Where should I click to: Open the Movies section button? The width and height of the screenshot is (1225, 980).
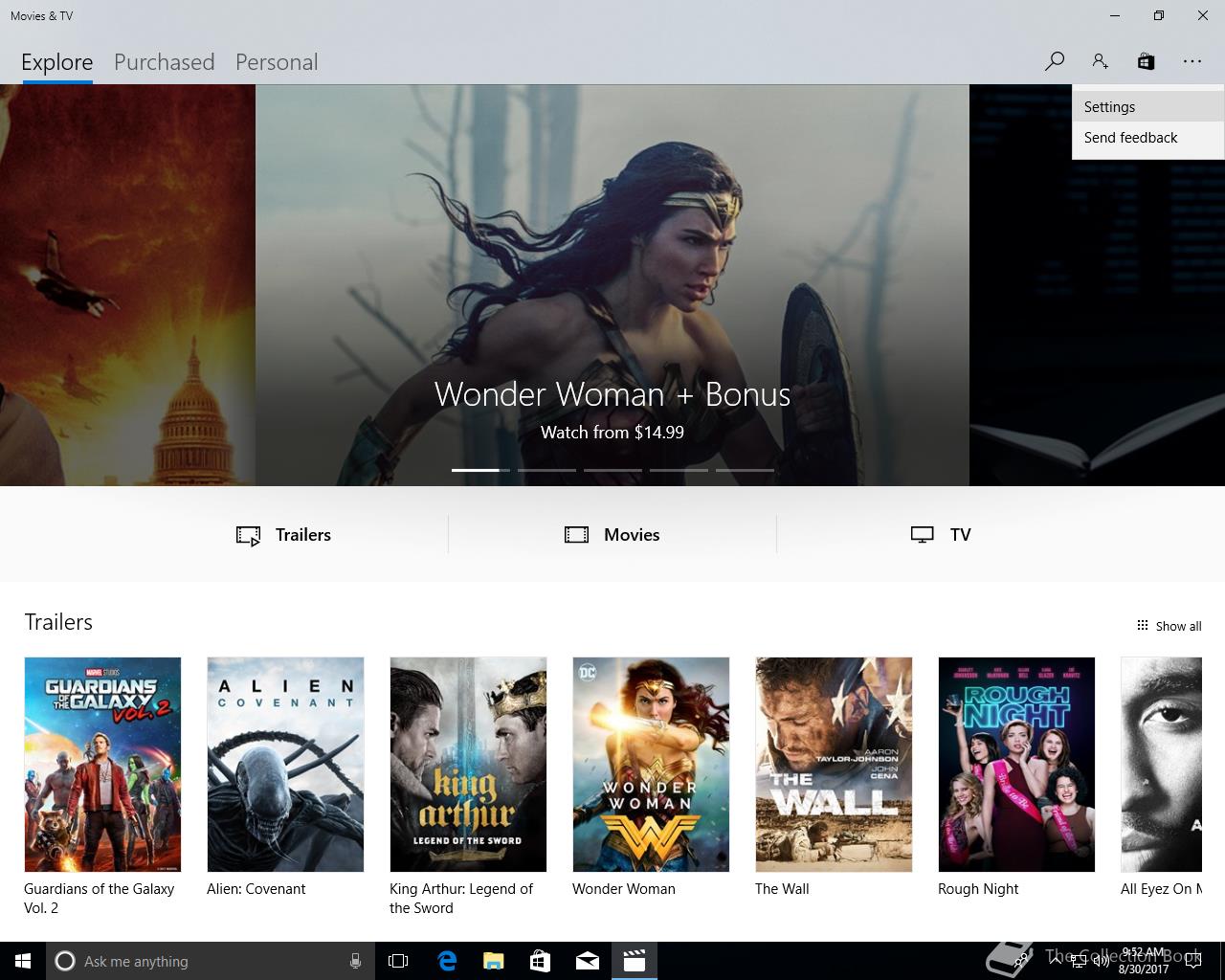[612, 535]
